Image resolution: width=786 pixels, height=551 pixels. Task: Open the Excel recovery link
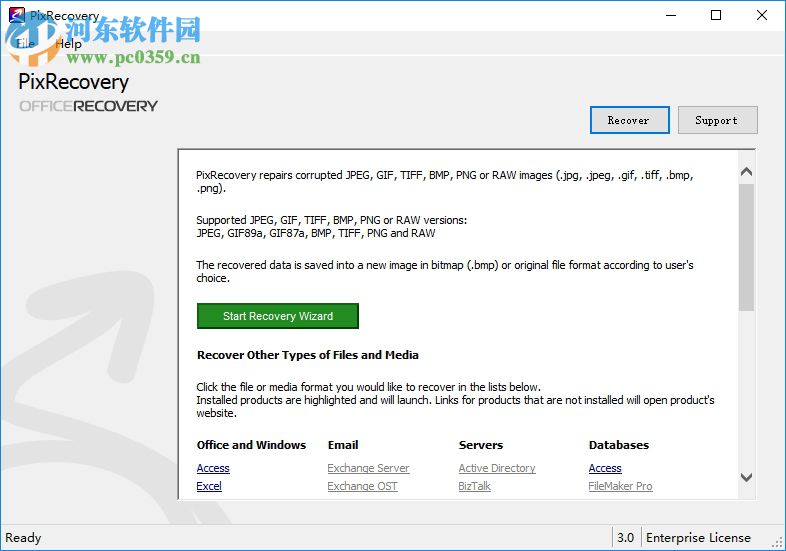(x=209, y=486)
